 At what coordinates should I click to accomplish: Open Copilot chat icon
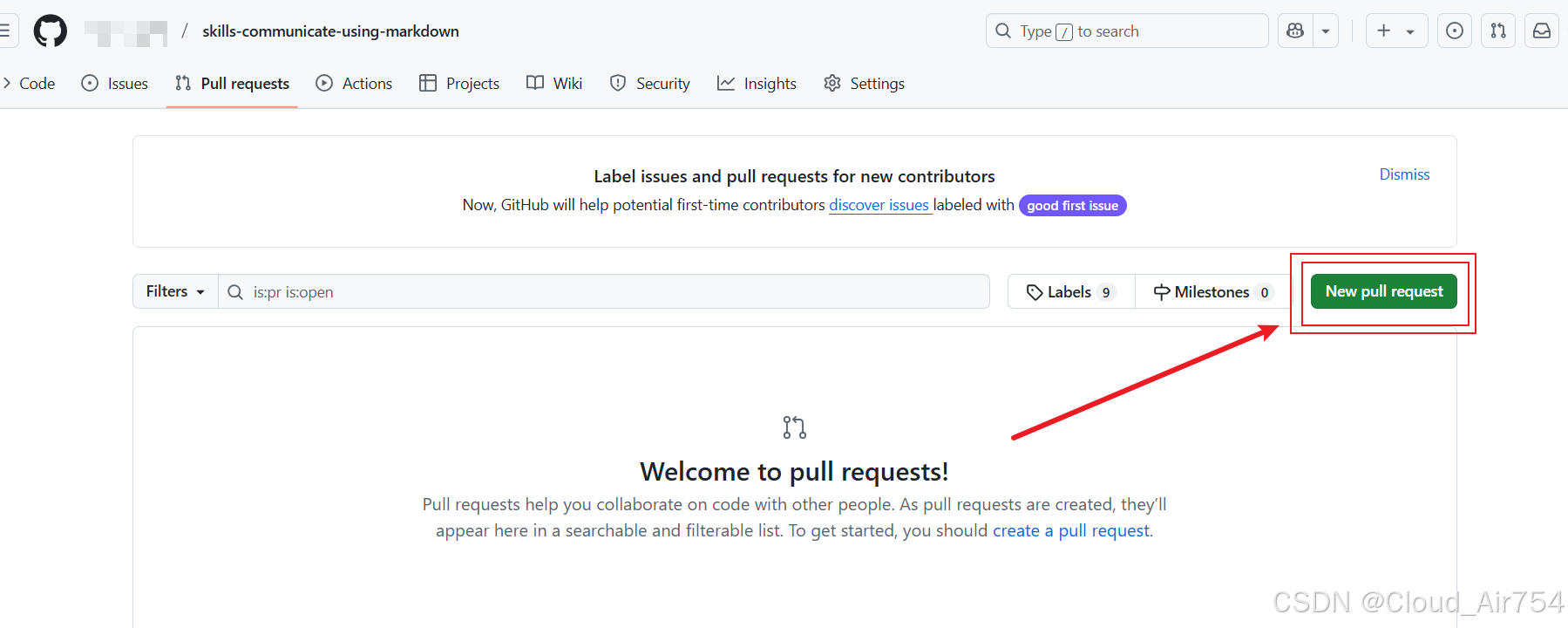(1295, 31)
